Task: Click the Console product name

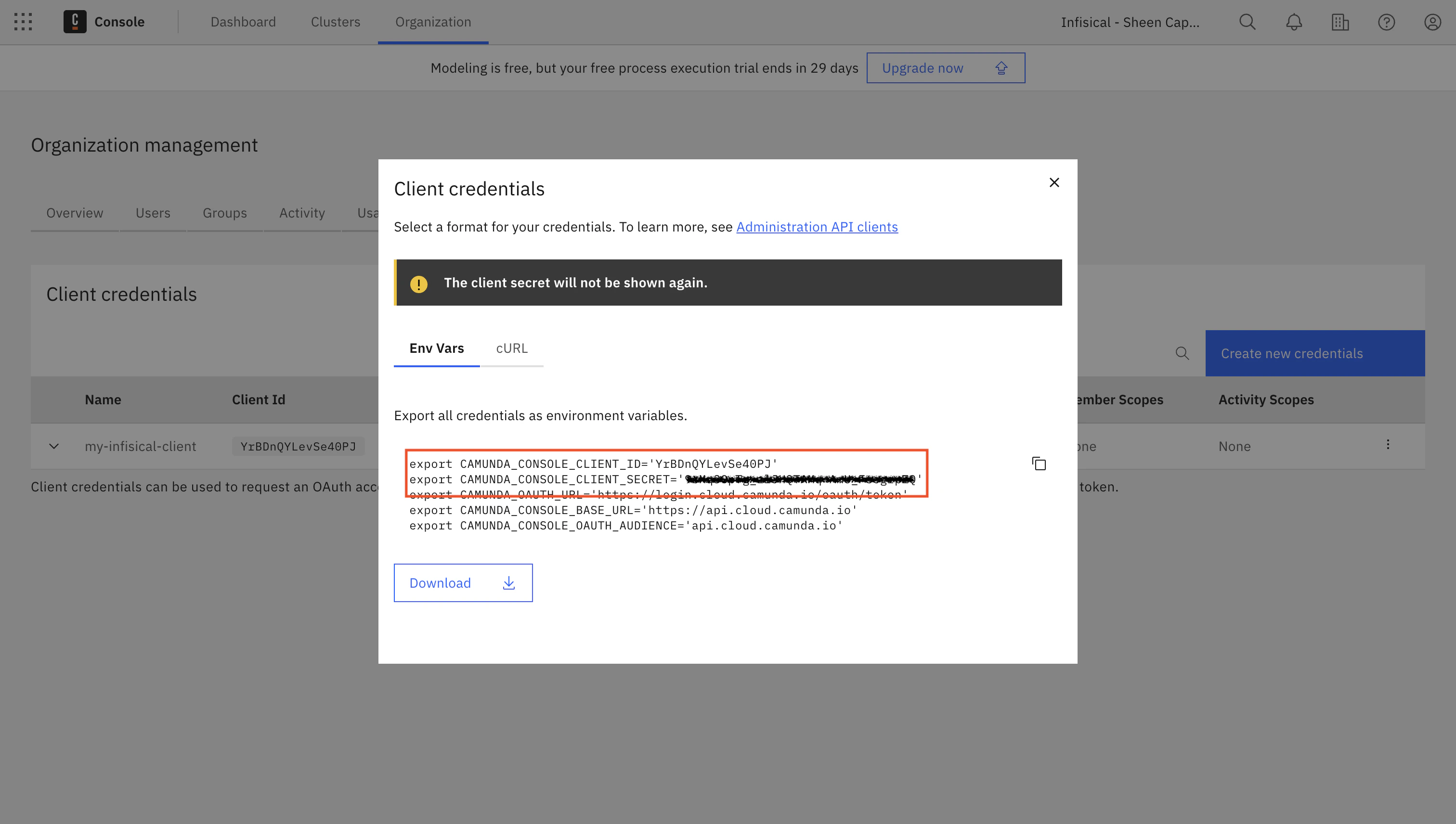Action: [119, 22]
